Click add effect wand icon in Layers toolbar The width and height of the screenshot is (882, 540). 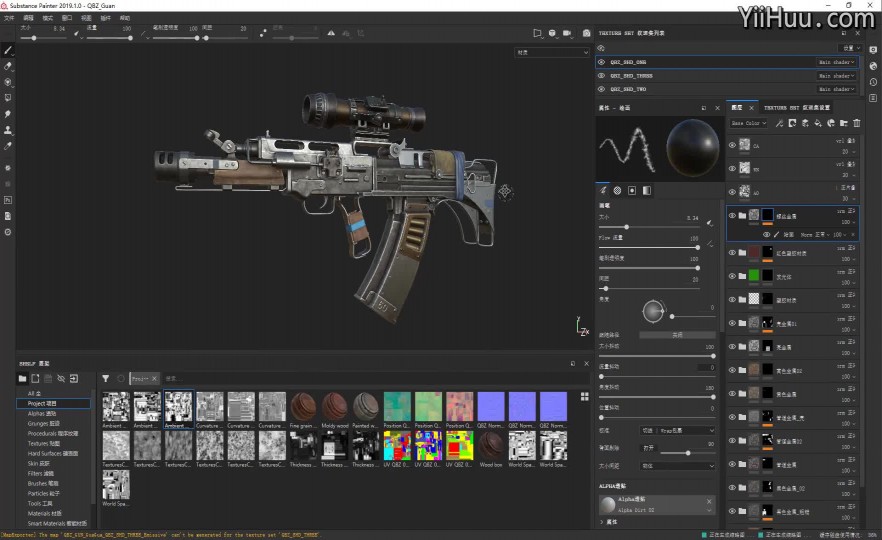(x=779, y=123)
